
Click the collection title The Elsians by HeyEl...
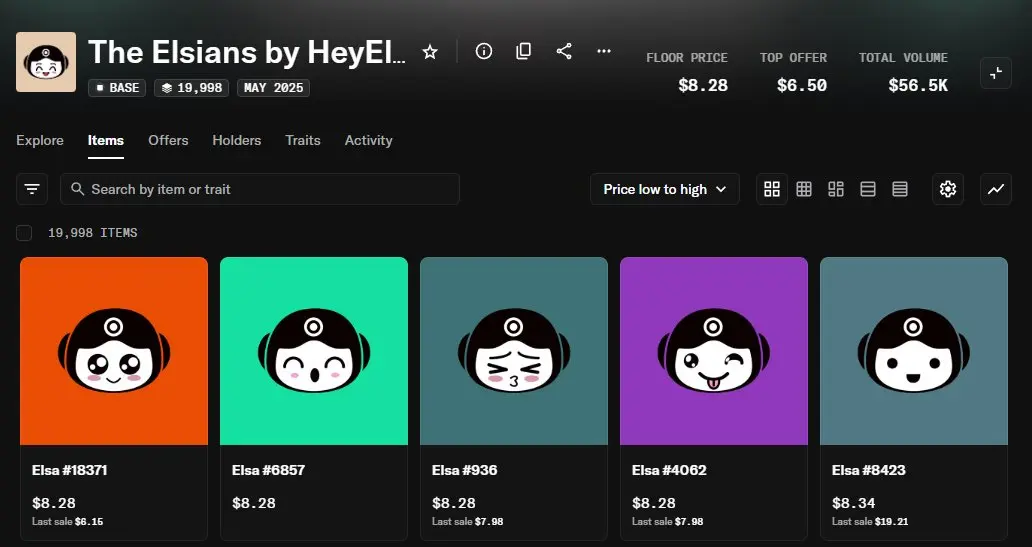click(x=247, y=52)
